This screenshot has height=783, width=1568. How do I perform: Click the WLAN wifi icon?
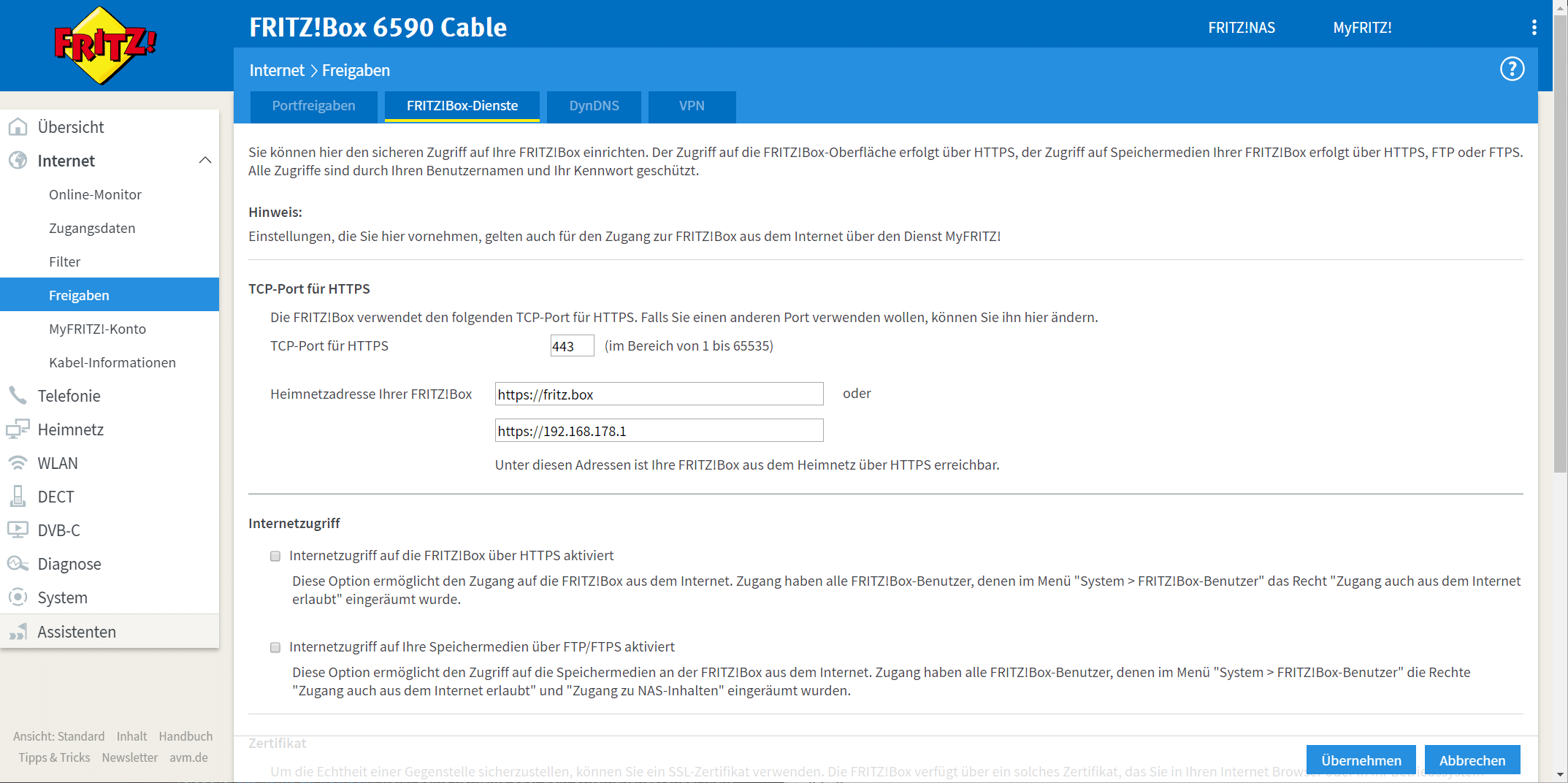(x=18, y=463)
